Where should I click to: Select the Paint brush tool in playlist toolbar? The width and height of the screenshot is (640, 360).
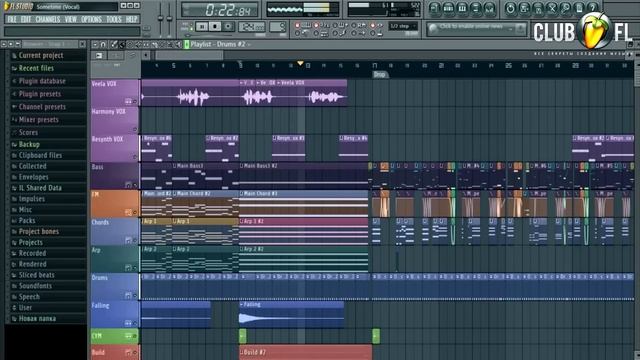(122, 44)
